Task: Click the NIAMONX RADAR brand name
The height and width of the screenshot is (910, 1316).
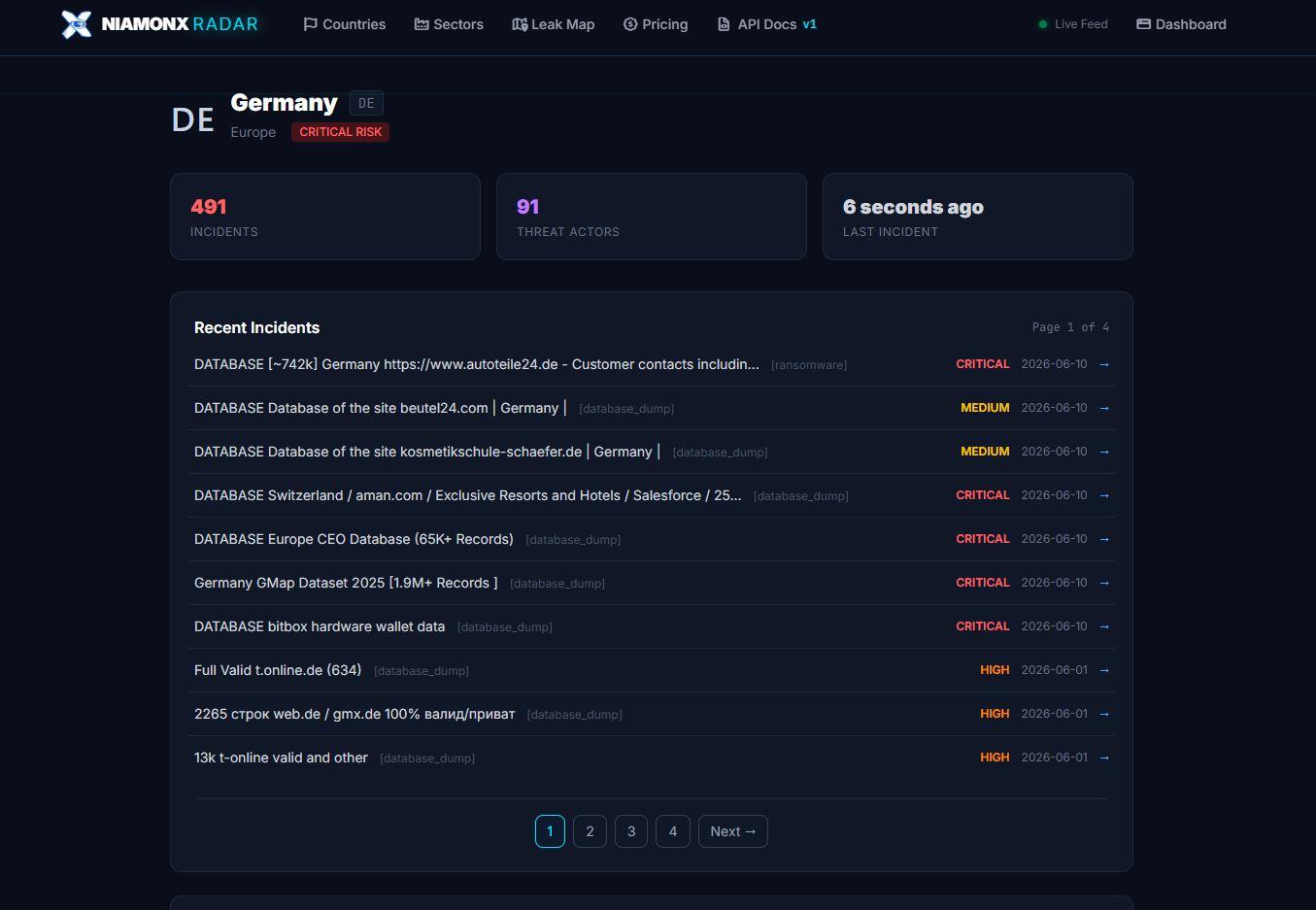Action: coord(180,24)
